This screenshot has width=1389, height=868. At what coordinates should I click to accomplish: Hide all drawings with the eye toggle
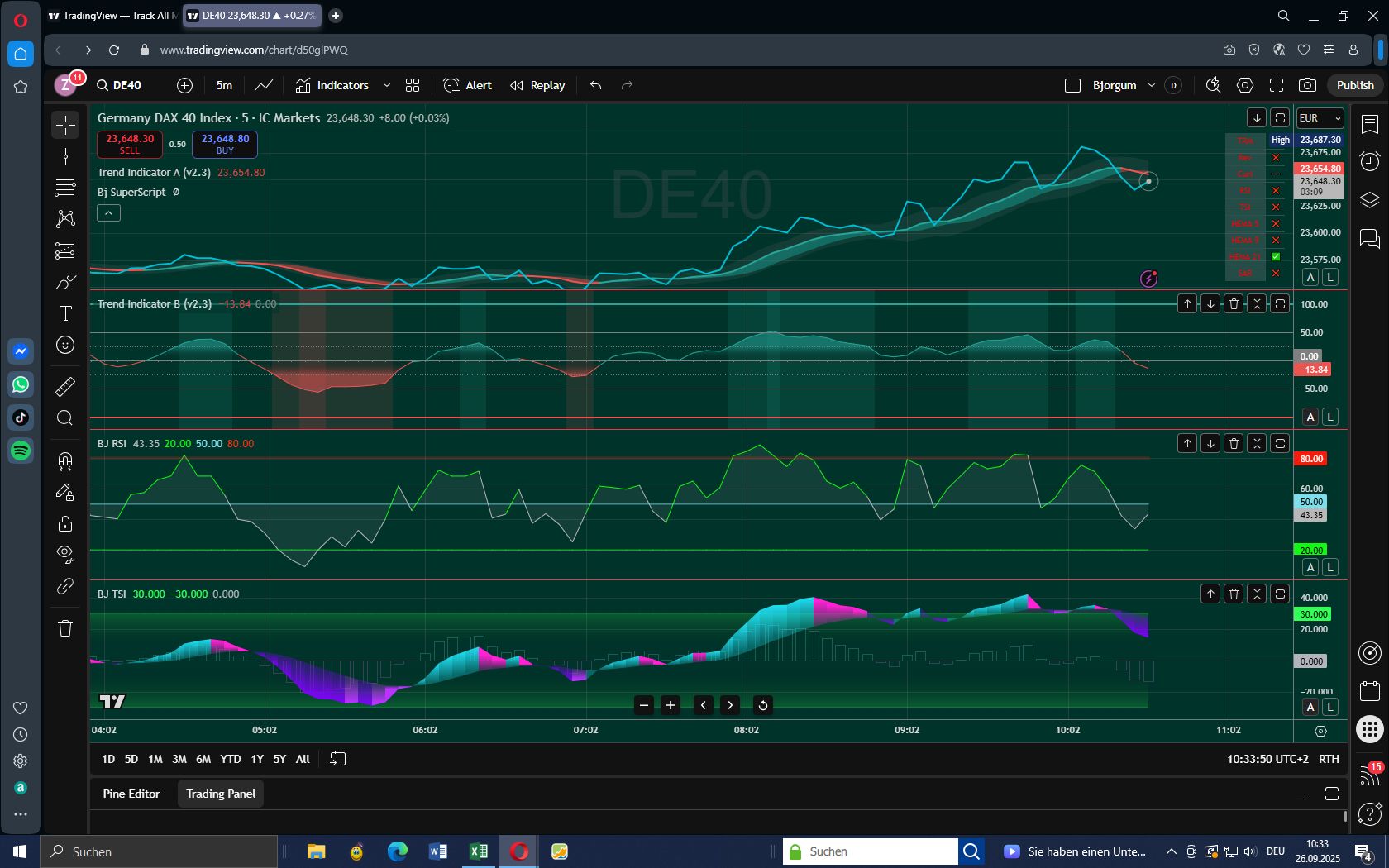click(x=64, y=554)
